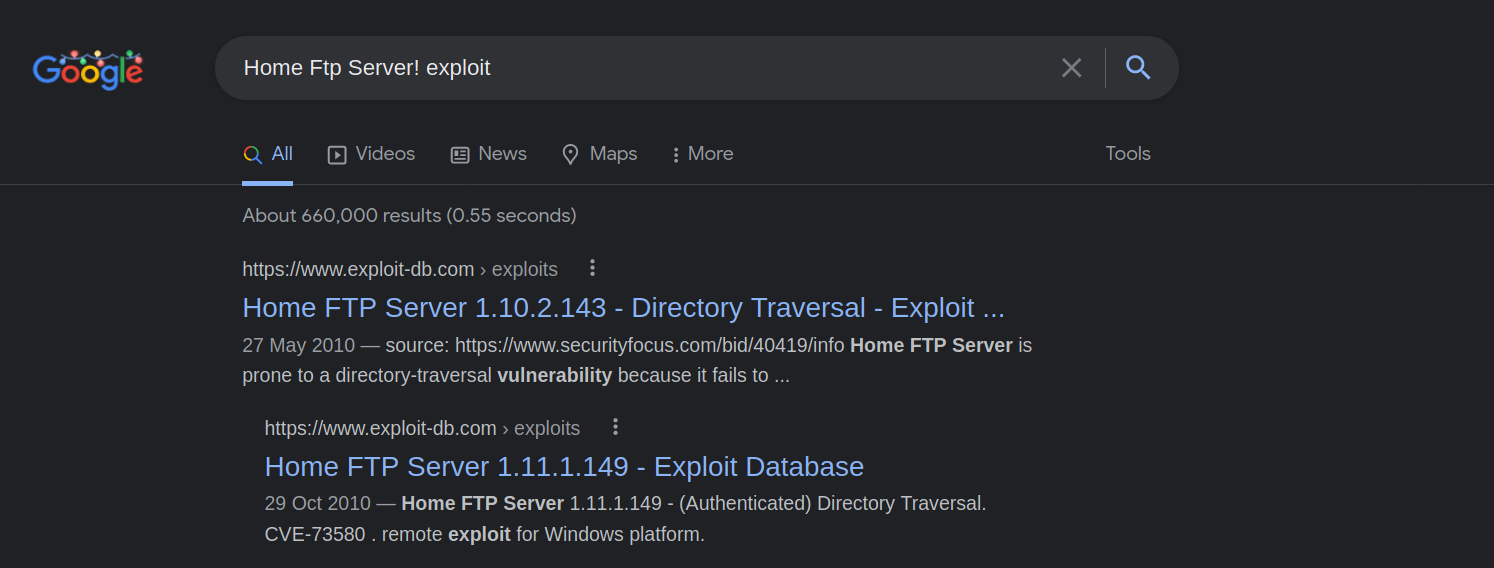
Task: Switch to the Videos tab
Action: click(x=371, y=154)
